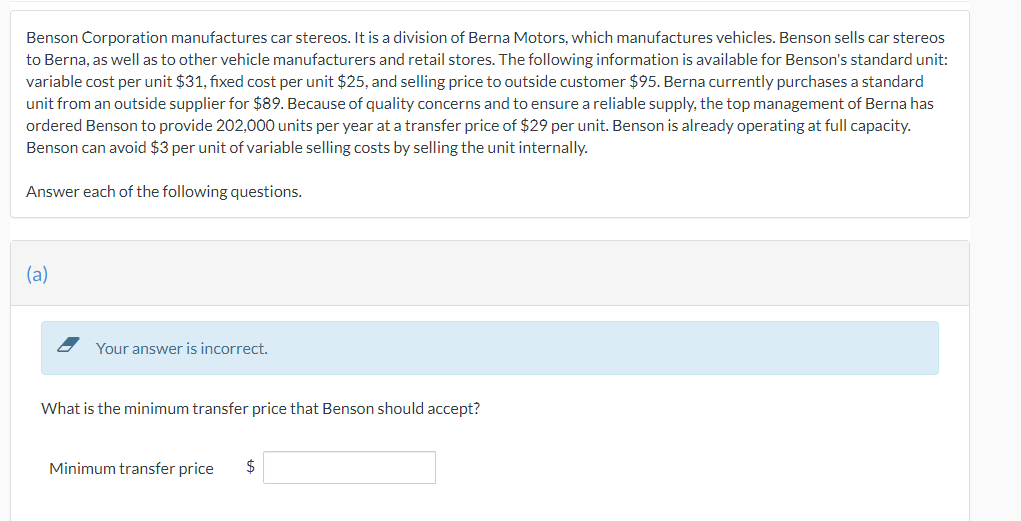Image resolution: width=1021 pixels, height=521 pixels.
Task: Select the (a) part label
Action: (x=37, y=275)
